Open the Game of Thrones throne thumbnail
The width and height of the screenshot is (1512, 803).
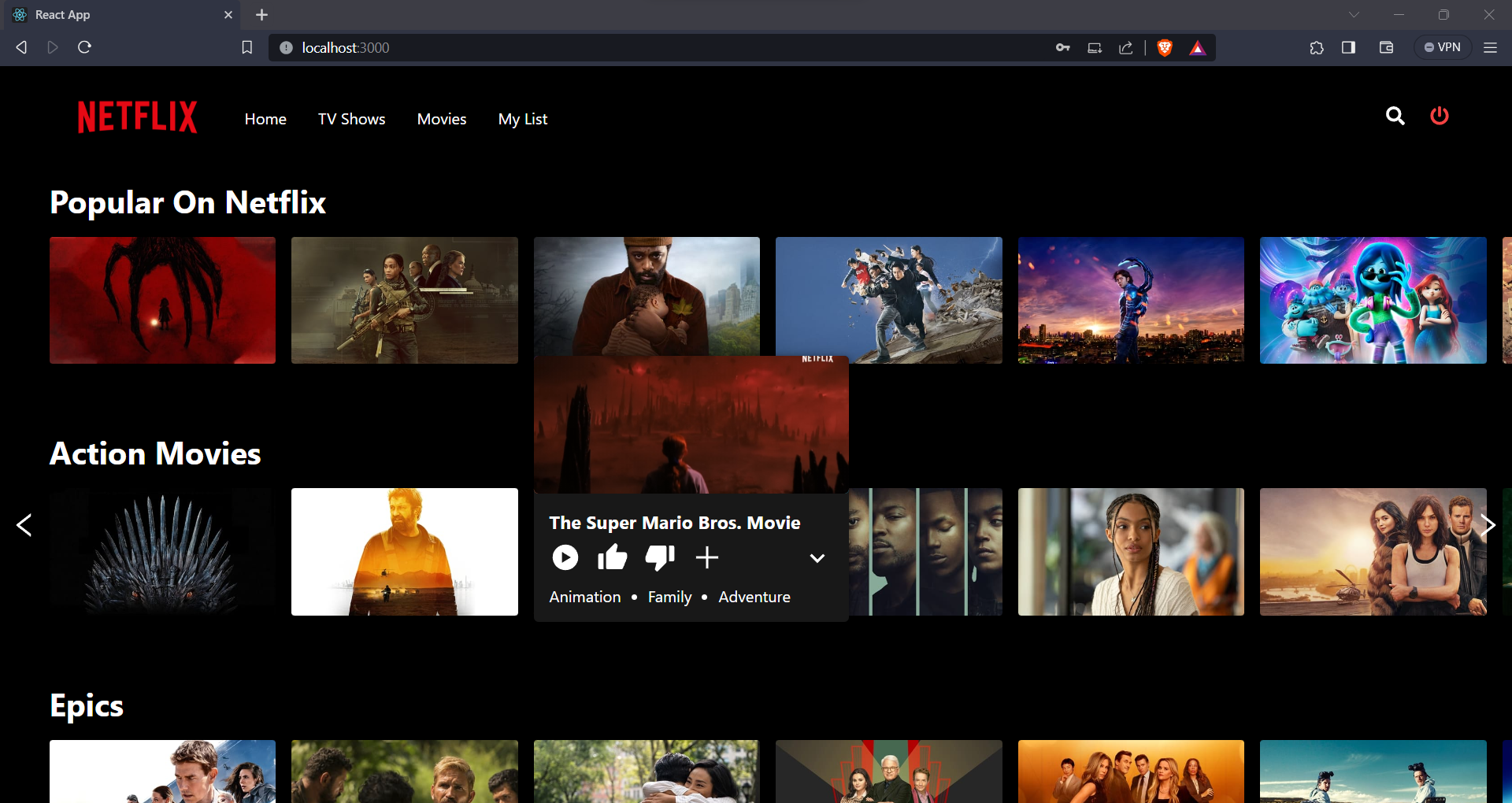[162, 551]
